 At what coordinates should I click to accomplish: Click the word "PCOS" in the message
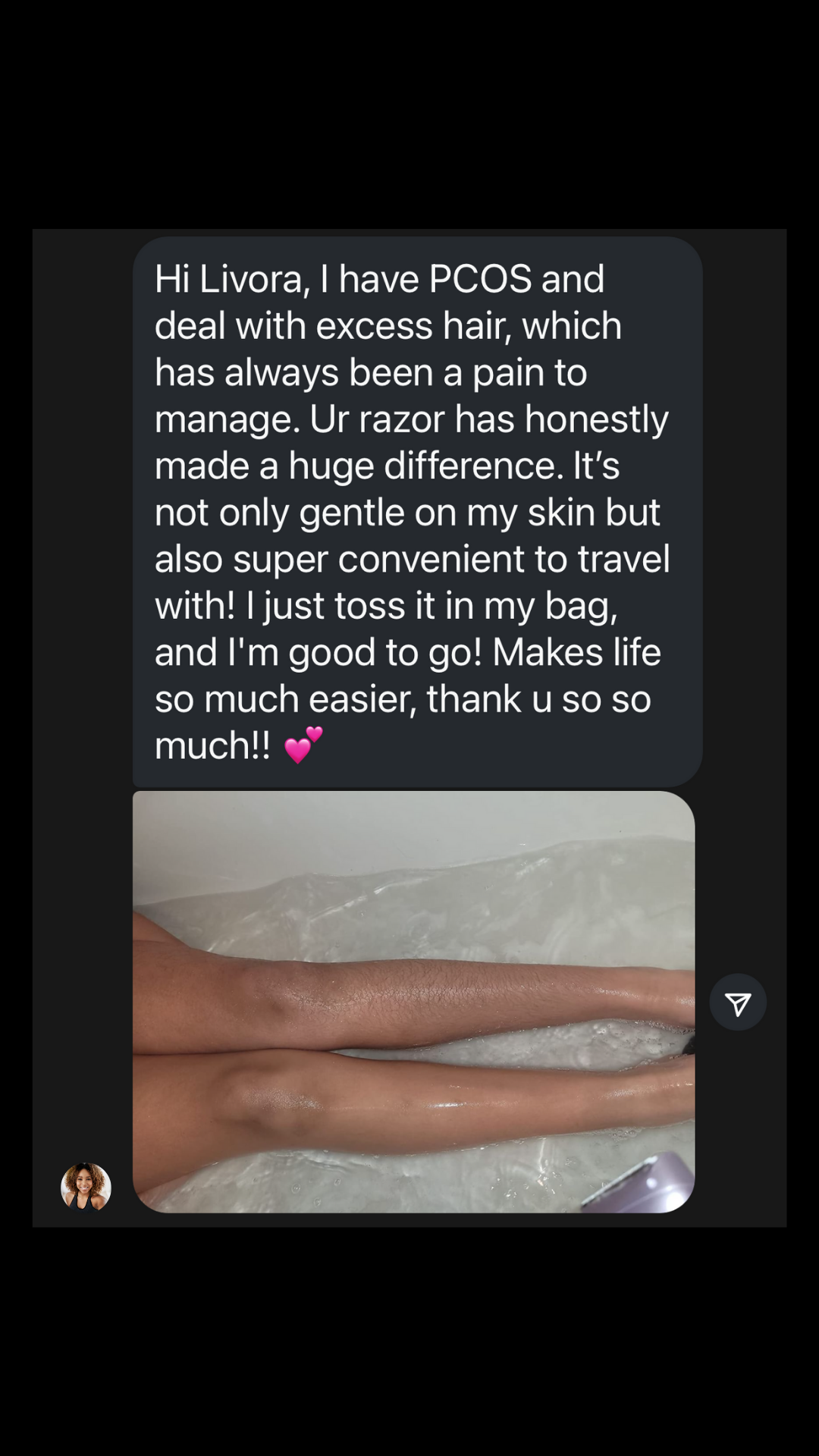[480, 279]
